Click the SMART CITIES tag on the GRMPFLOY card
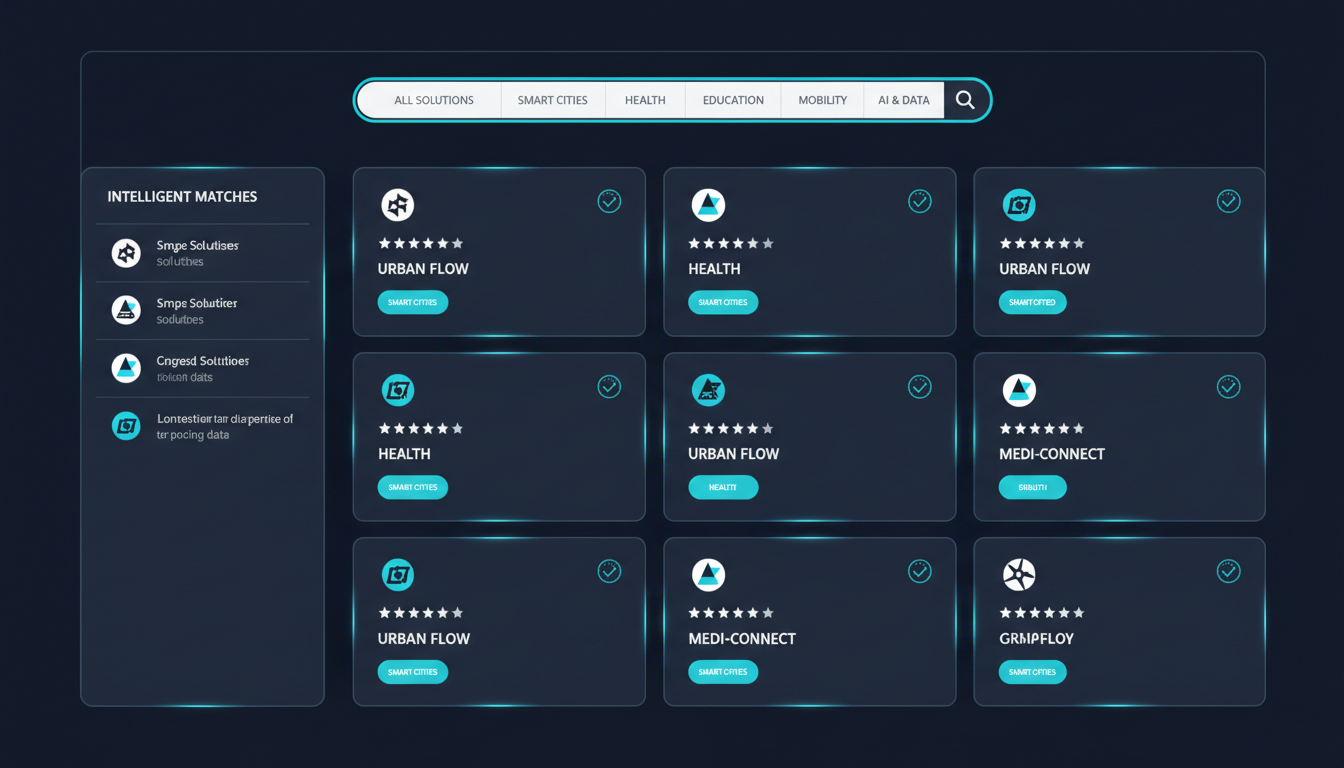Viewport: 1344px width, 768px height. 1032,672
